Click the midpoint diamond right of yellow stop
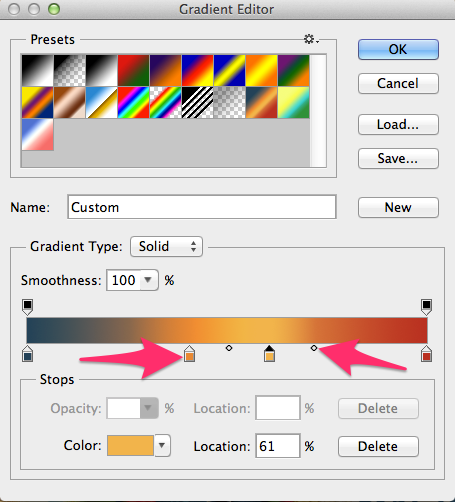 pos(314,348)
